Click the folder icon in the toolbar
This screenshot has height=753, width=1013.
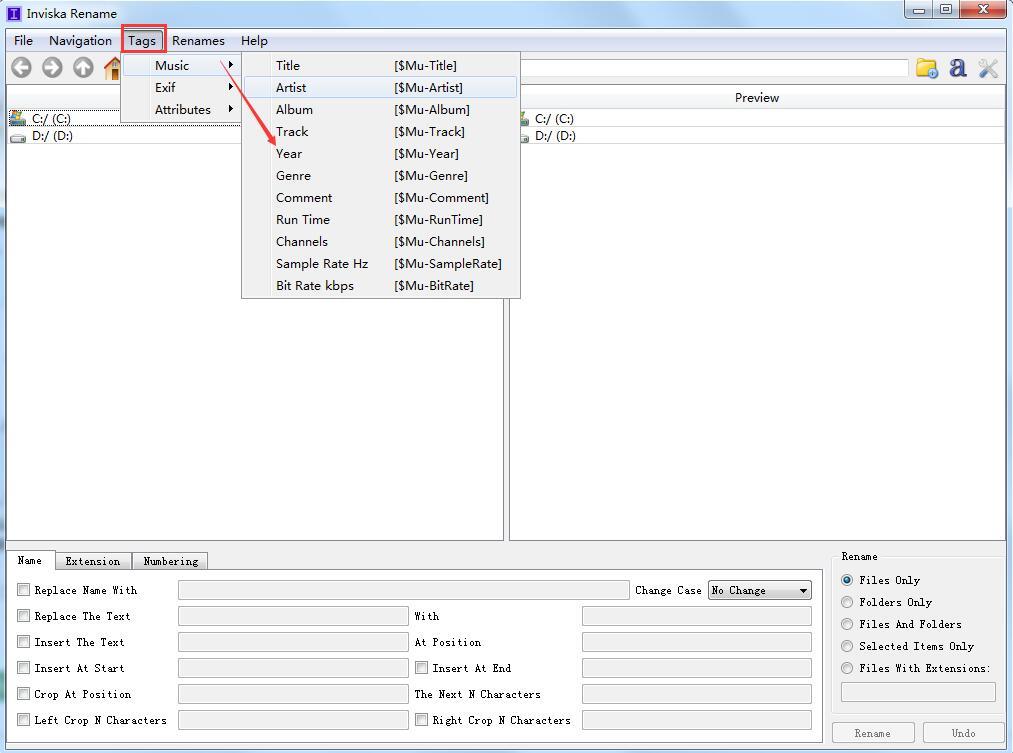(x=927, y=68)
